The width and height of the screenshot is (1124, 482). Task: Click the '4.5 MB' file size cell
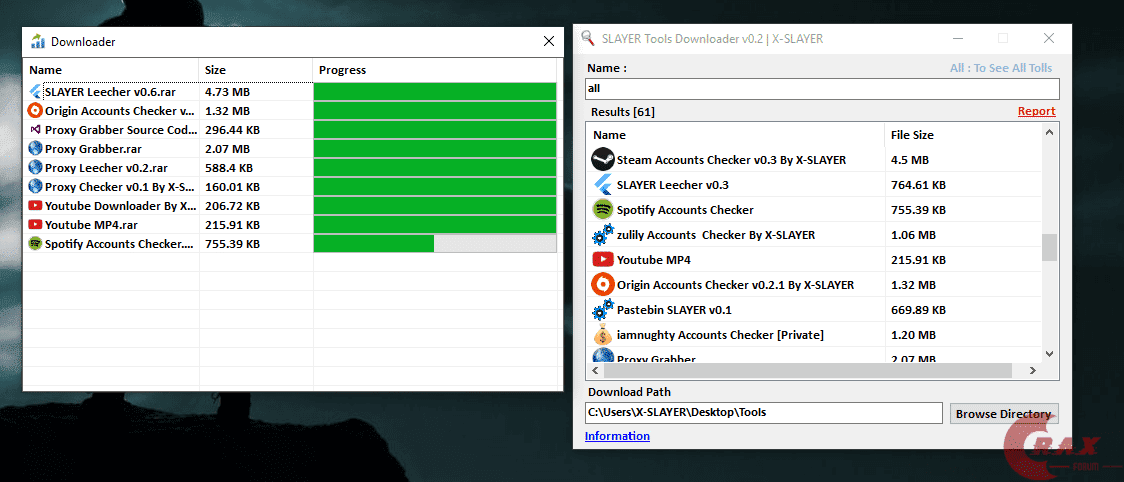(910, 159)
